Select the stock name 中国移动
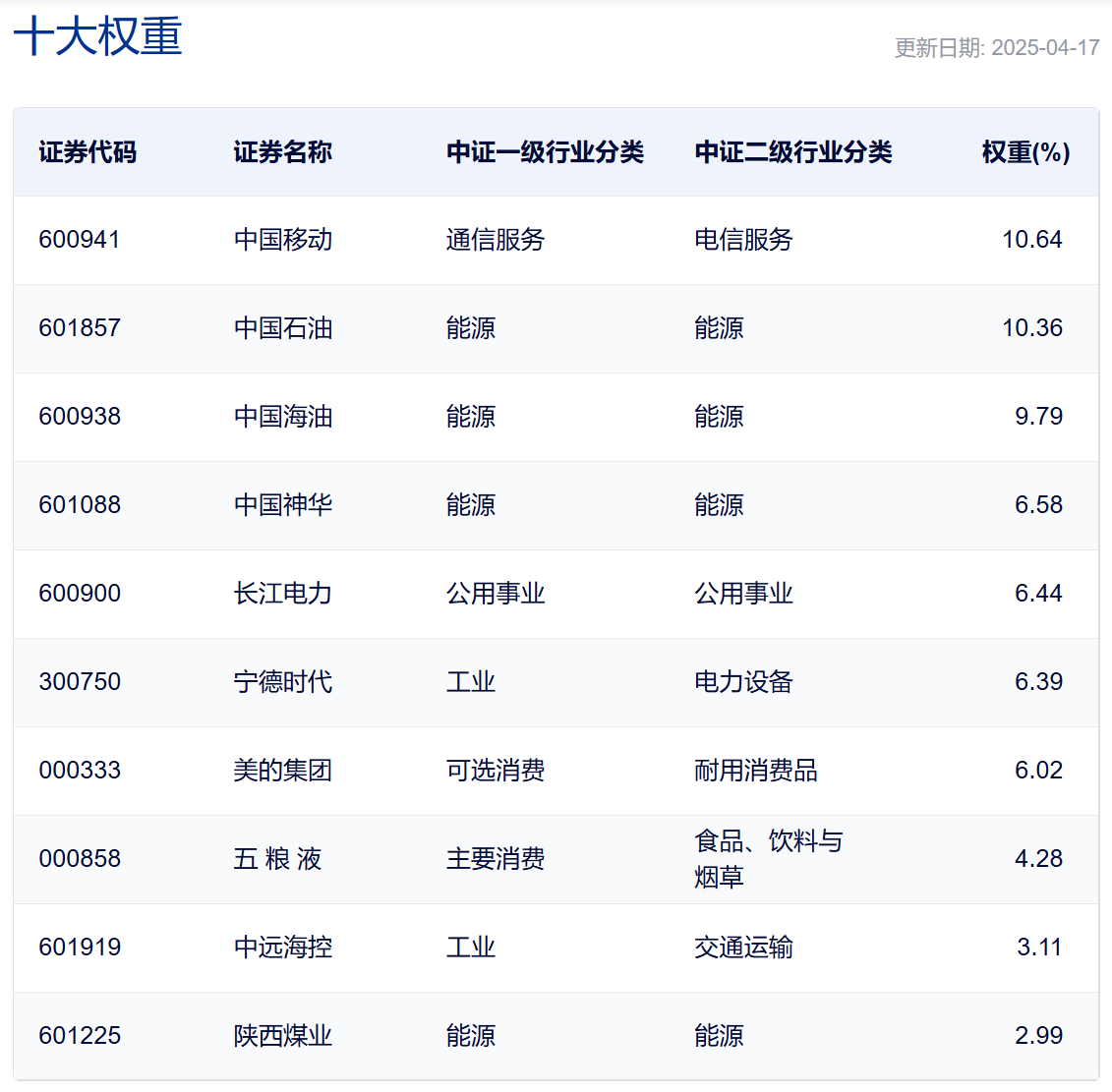The image size is (1112, 1092). coord(283,240)
